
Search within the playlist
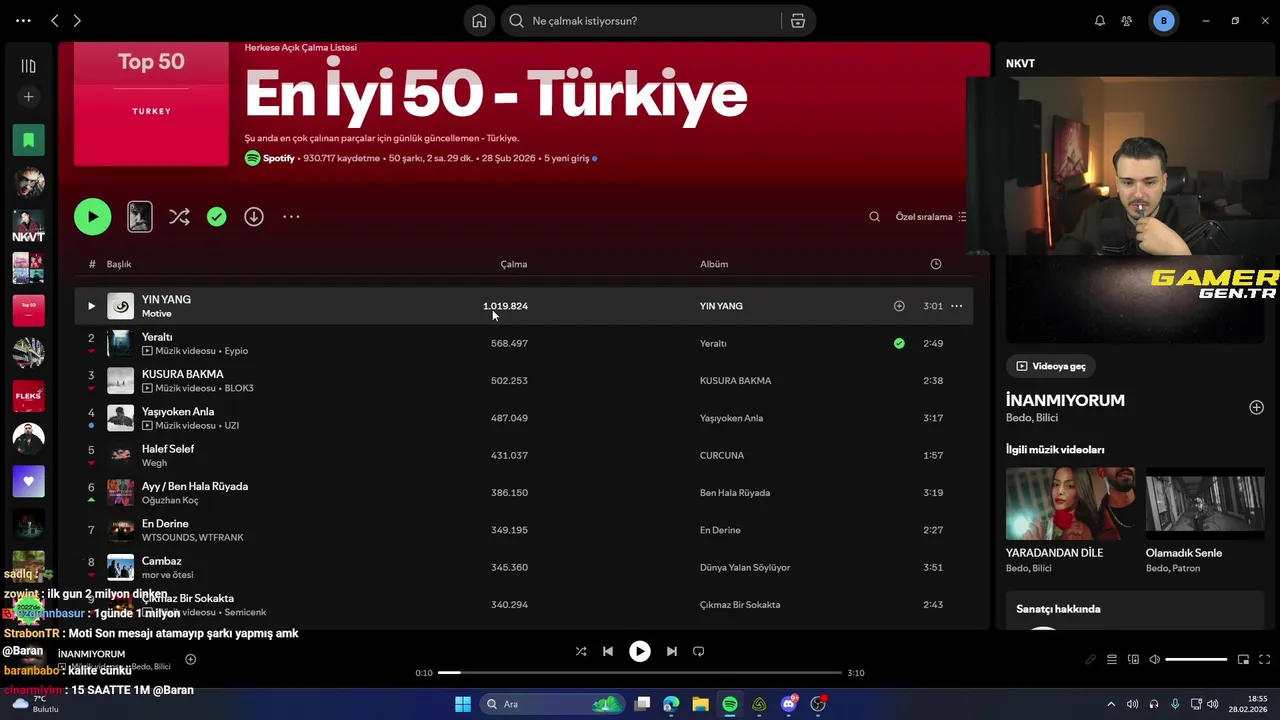tap(874, 216)
